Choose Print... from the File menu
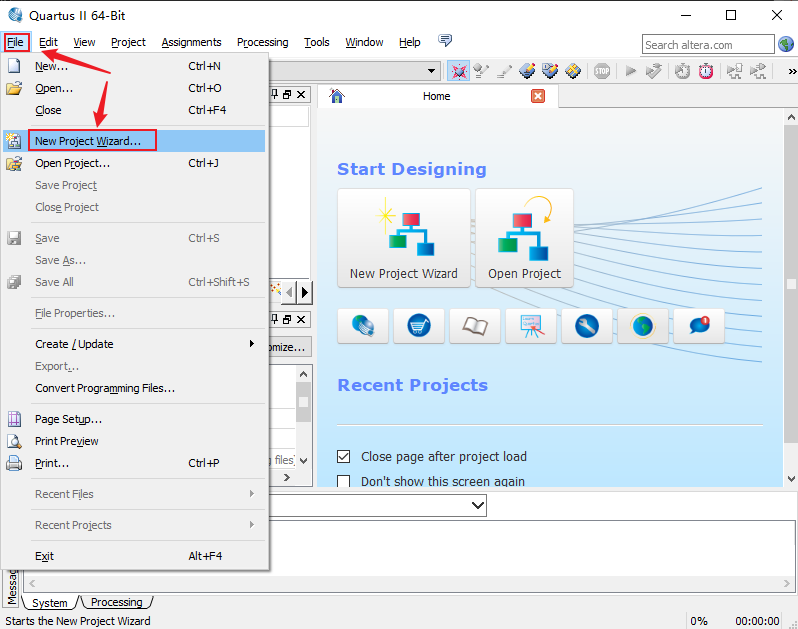The image size is (798, 629). [x=134, y=463]
